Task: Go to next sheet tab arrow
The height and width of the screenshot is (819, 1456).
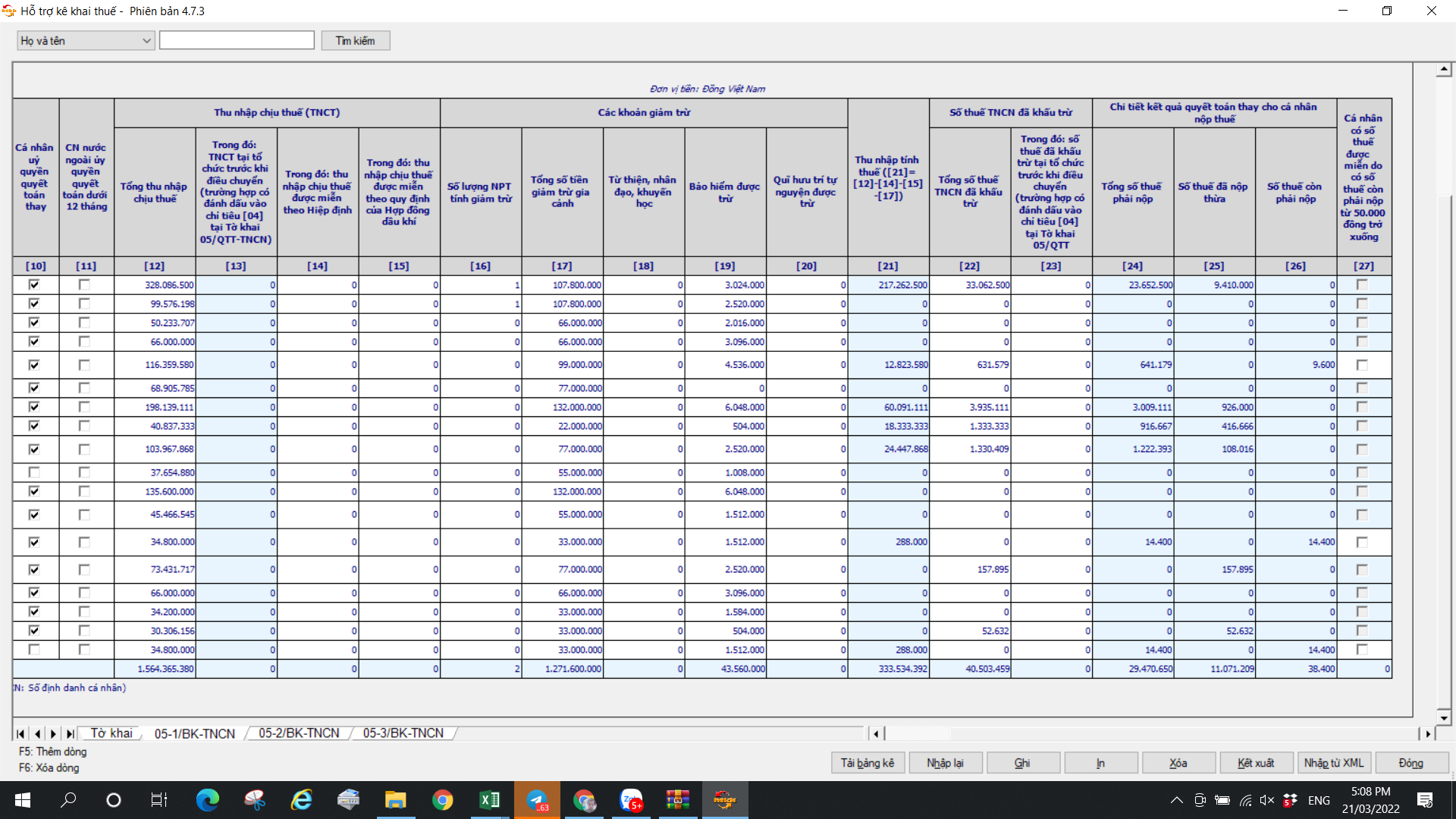Action: coord(53,733)
